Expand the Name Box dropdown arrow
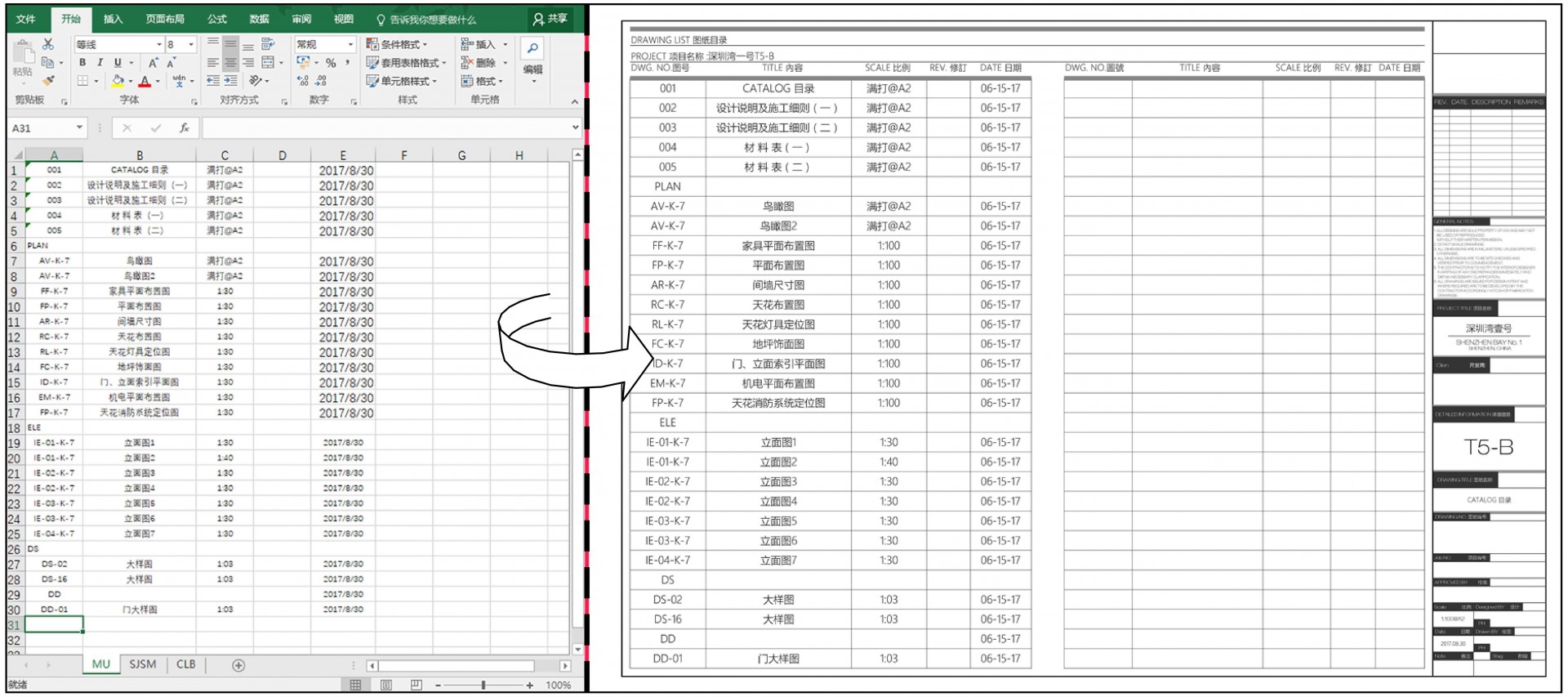The width and height of the screenshot is (1568, 697). [x=79, y=128]
